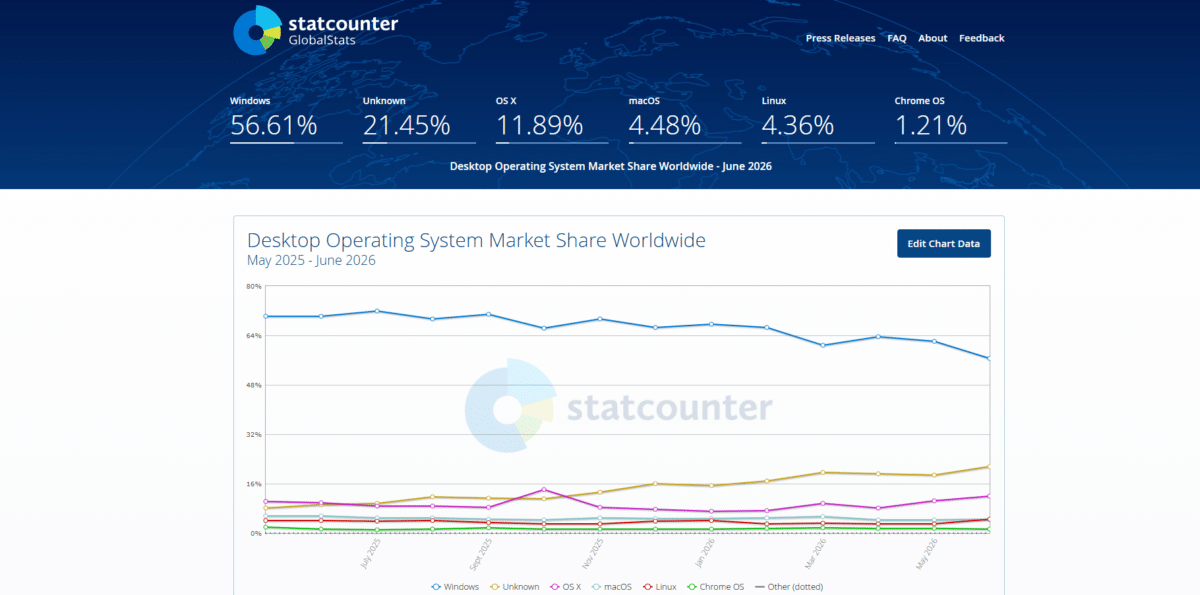
Task: Click the chart title Desktop Operating System Market Share
Action: tap(476, 241)
